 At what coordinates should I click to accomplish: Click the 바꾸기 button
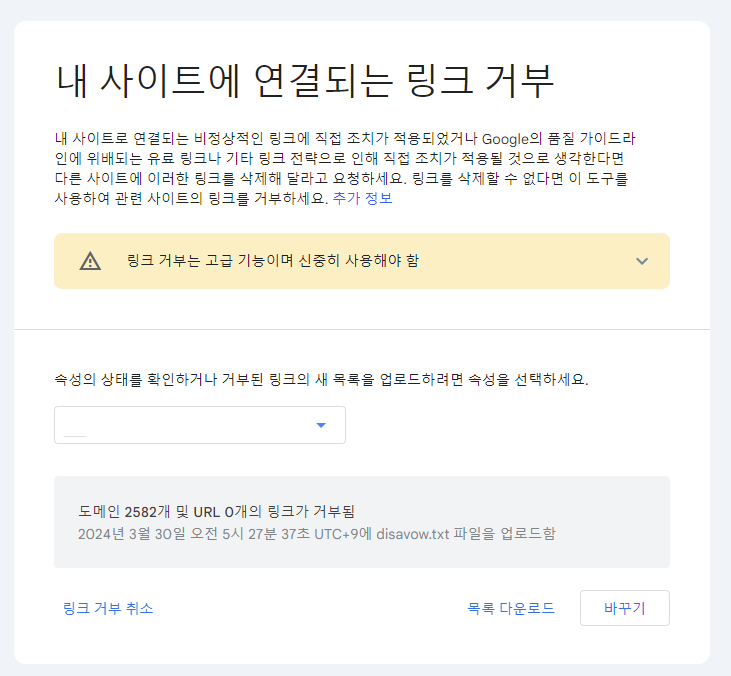click(625, 608)
